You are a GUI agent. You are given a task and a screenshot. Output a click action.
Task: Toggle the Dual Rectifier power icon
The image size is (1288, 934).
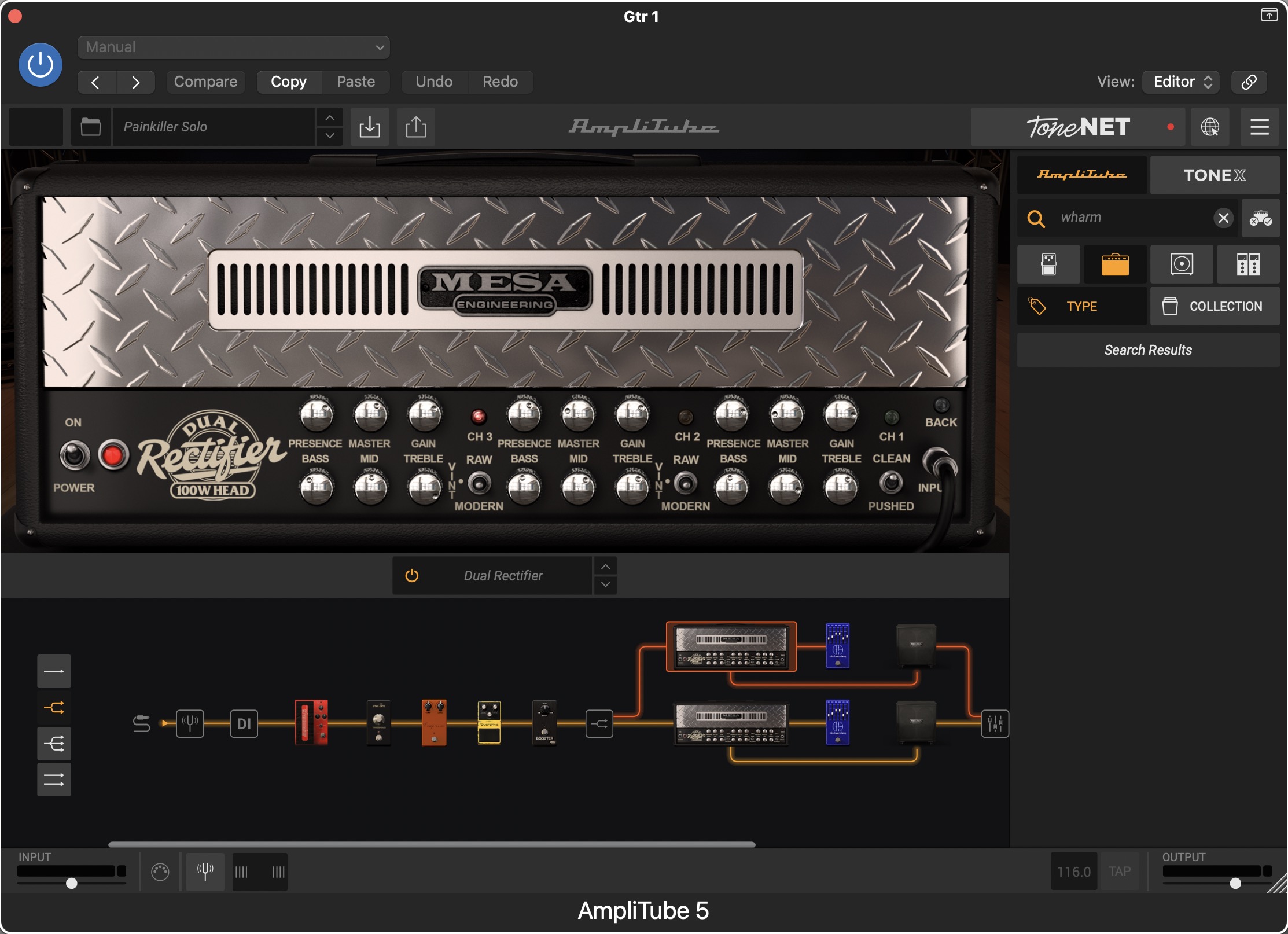point(411,575)
